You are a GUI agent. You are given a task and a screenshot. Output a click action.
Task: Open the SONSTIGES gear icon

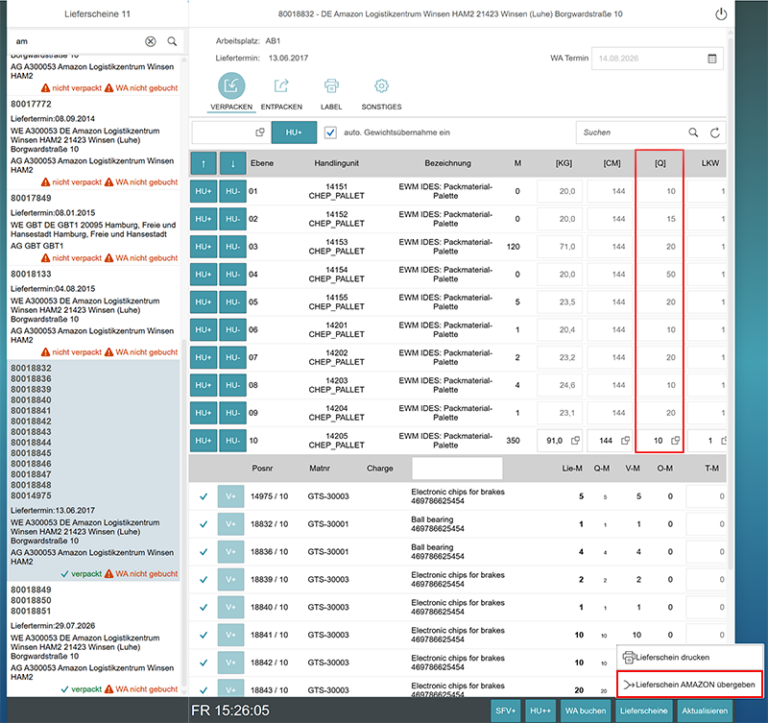pos(381,86)
